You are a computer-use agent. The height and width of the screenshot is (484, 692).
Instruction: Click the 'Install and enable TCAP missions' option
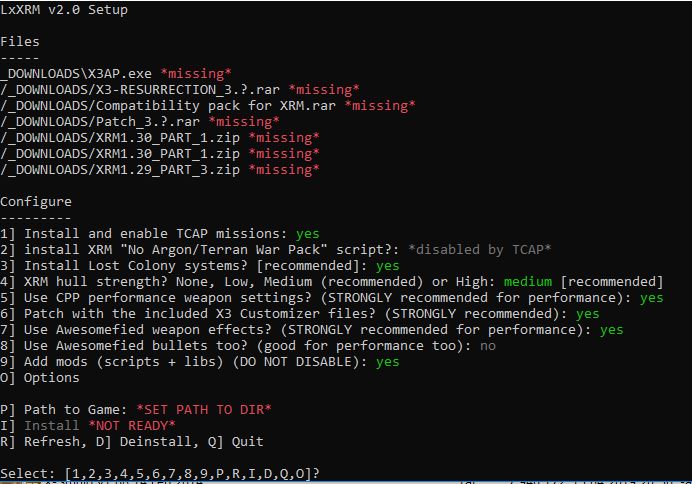[160, 233]
